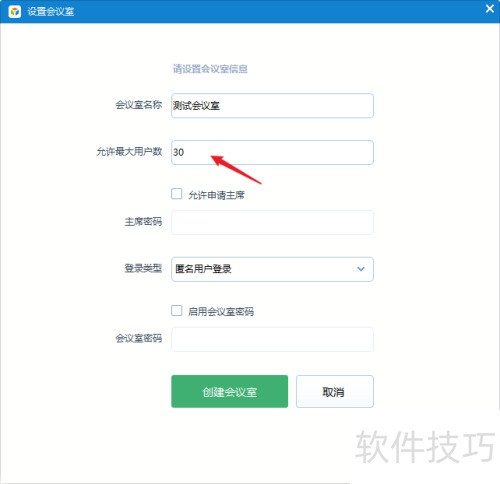Enable the 允许申请主席 checkbox
The image size is (500, 484).
[x=177, y=194]
